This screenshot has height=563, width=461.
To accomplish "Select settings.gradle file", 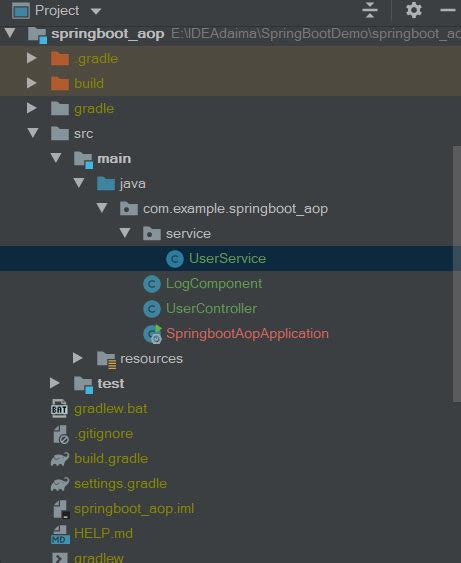I will pyautogui.click(x=120, y=484).
